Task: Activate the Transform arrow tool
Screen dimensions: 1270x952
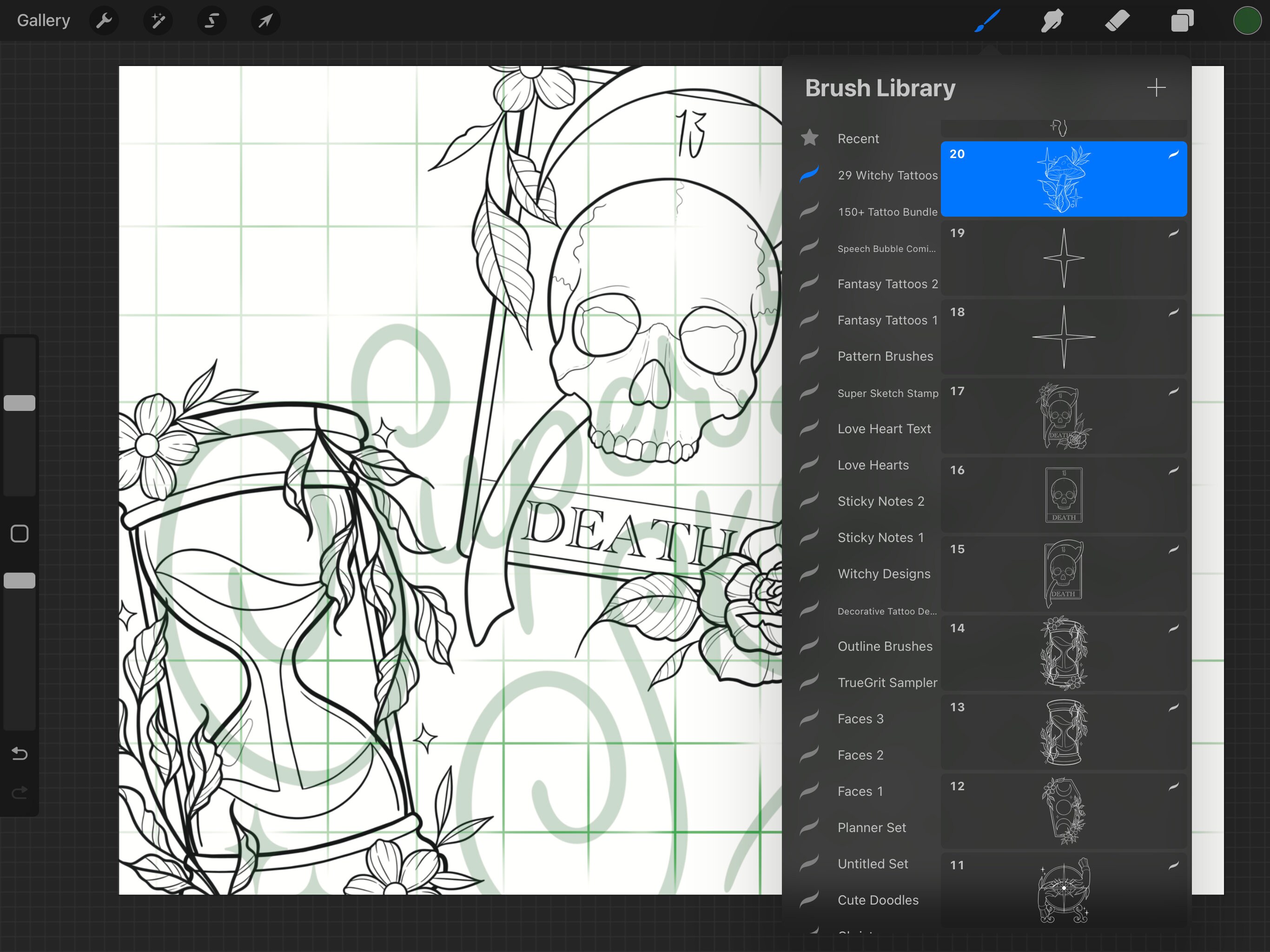Action: point(266,21)
